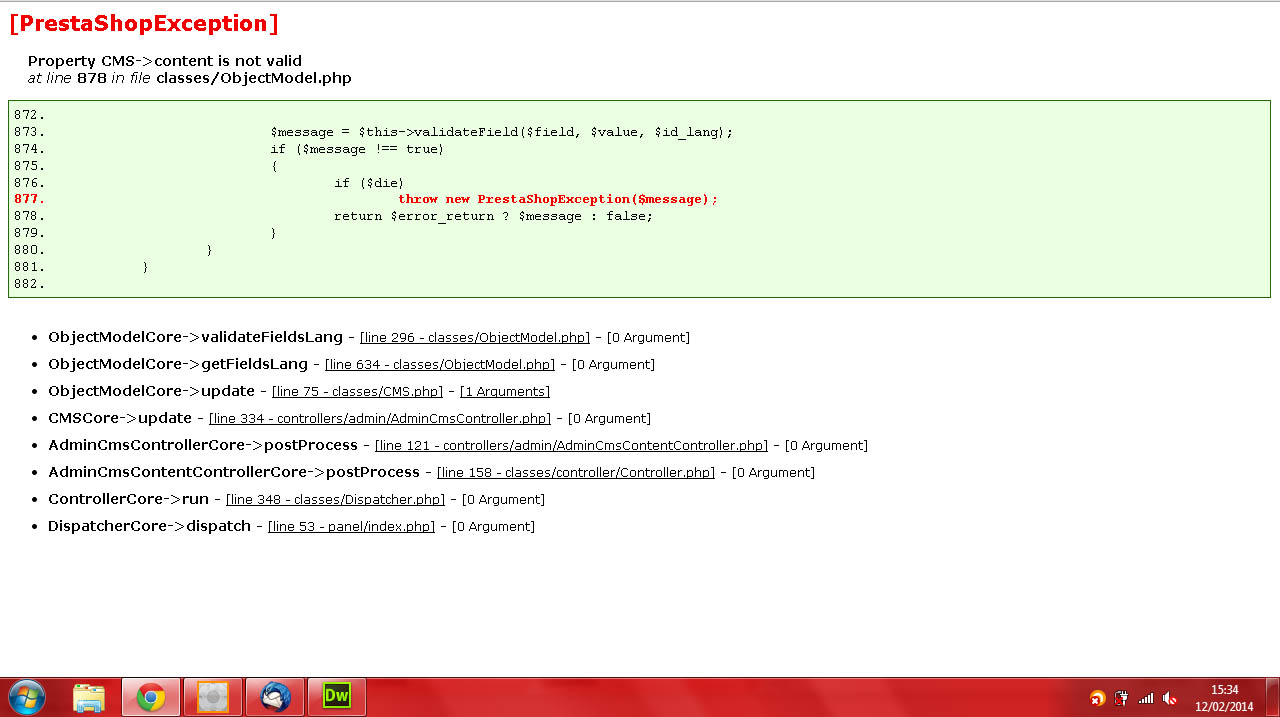
Task: Click [0 Argument] on validateFieldsLang row
Action: point(648,338)
